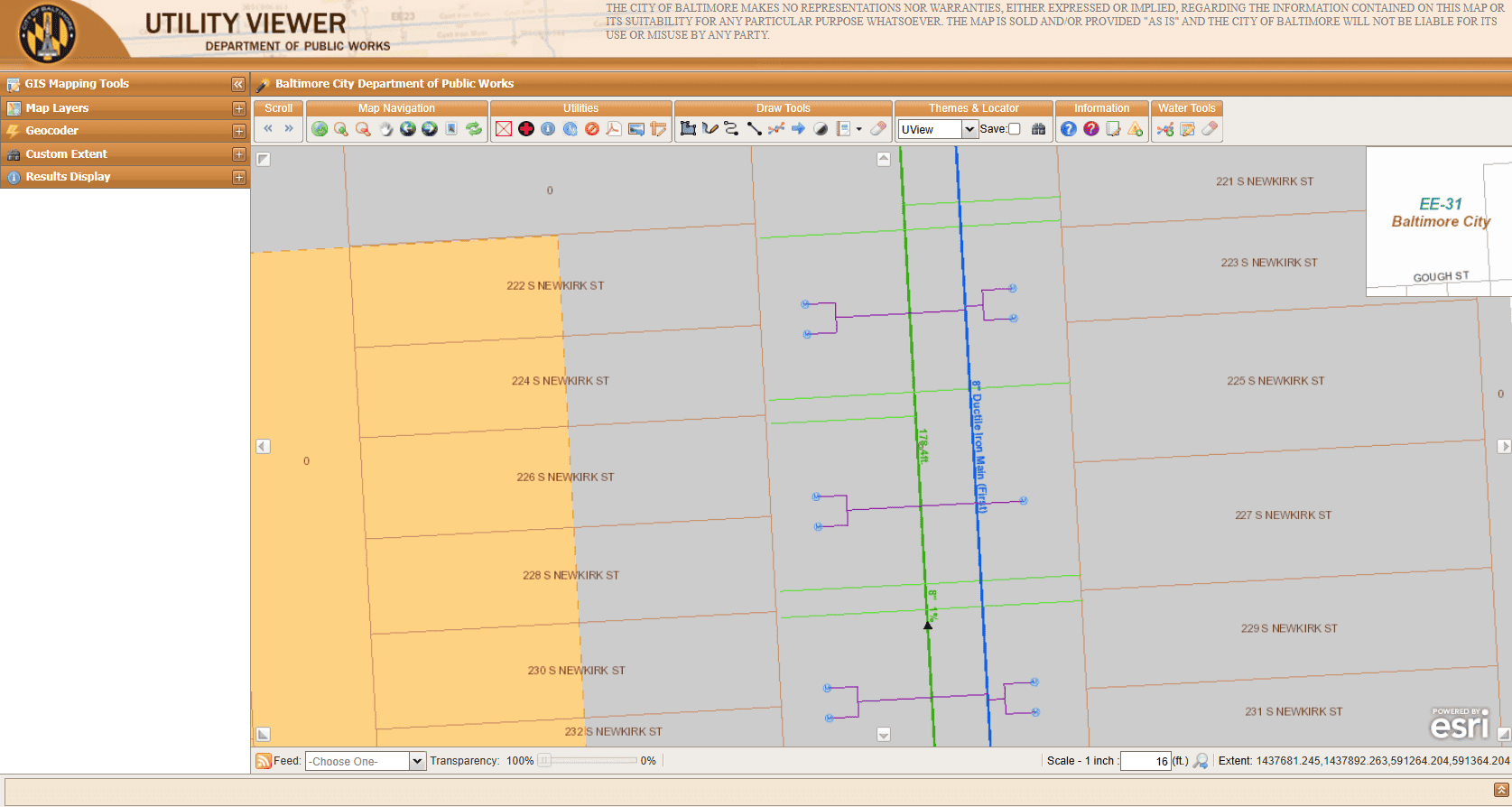Select the draw polygon tool
The width and height of the screenshot is (1512, 807).
click(688, 129)
